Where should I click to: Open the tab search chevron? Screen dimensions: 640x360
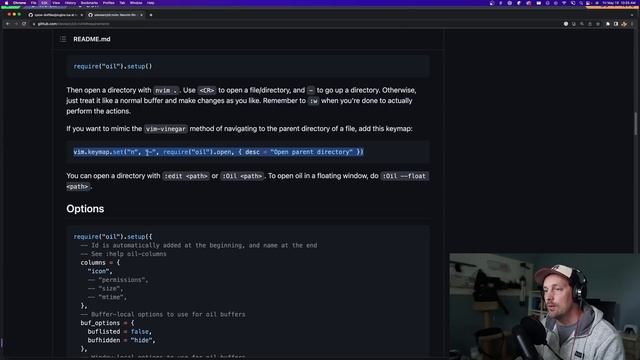[632, 15]
